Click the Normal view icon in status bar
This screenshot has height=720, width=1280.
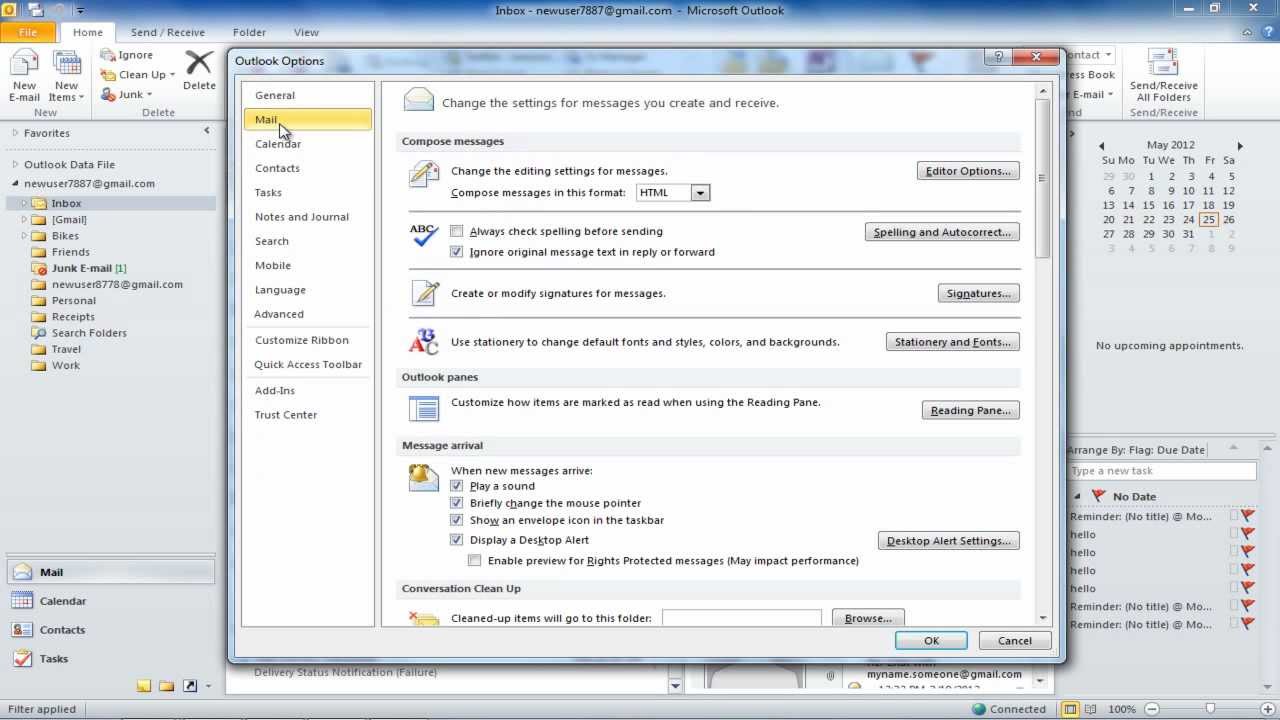click(x=1070, y=709)
